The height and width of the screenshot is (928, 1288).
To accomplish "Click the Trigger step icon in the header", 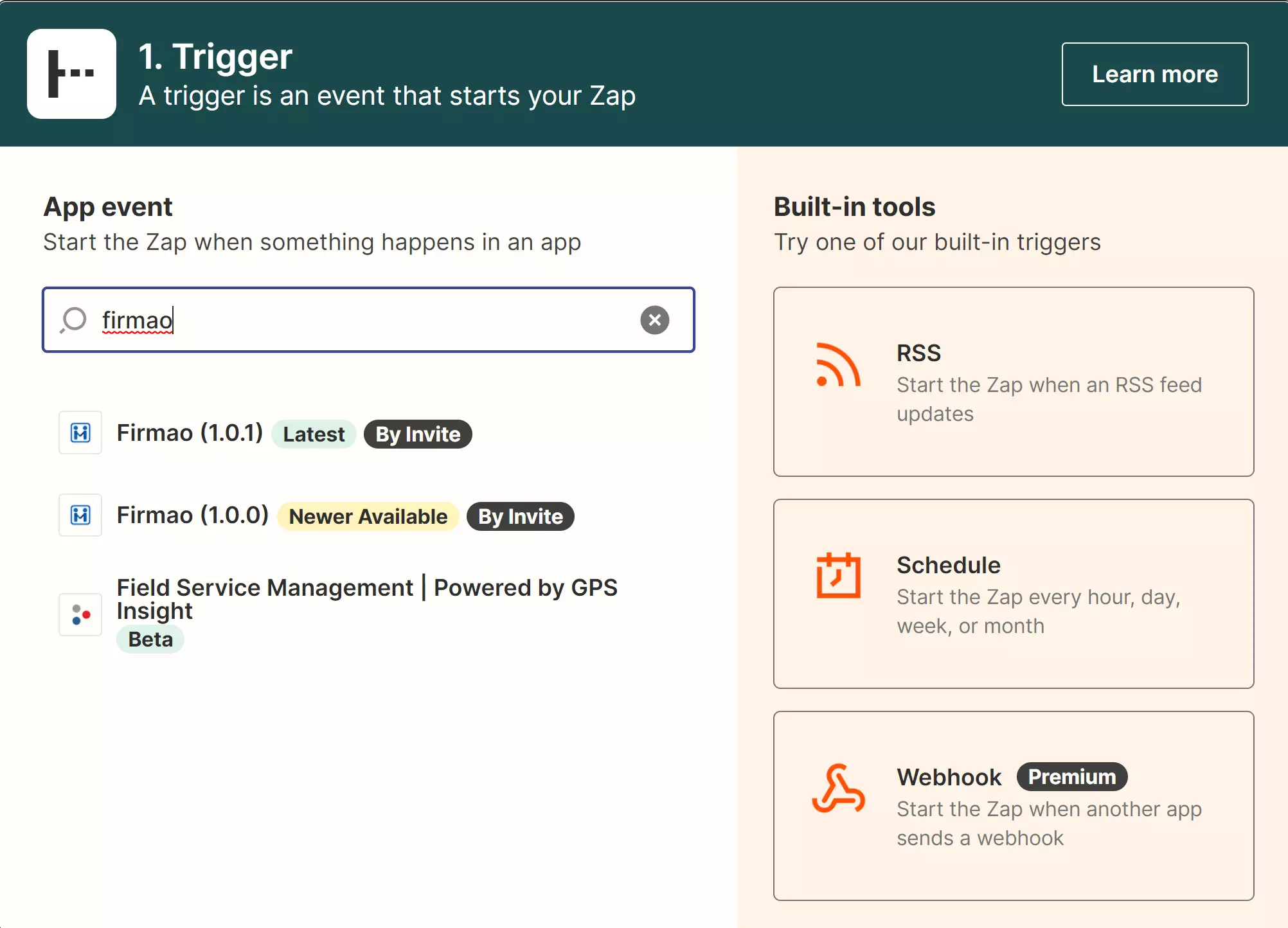I will coord(71,73).
